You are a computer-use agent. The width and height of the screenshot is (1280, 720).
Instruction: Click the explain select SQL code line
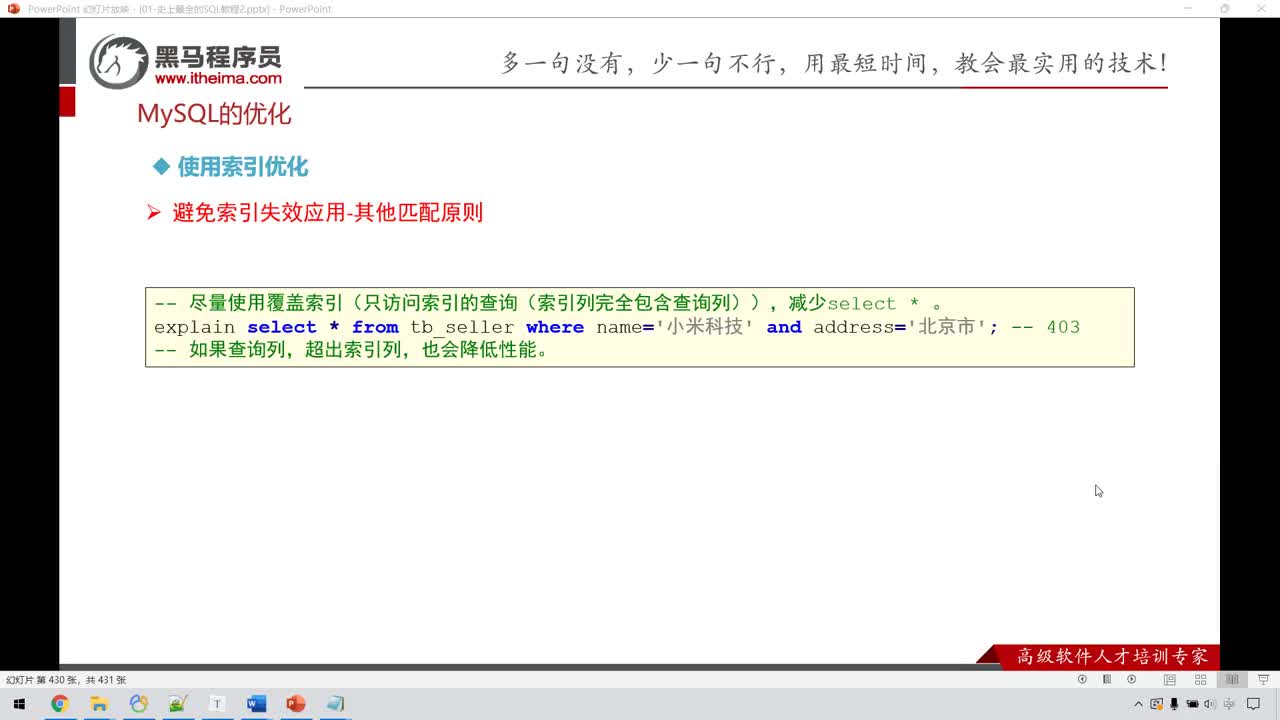point(617,327)
